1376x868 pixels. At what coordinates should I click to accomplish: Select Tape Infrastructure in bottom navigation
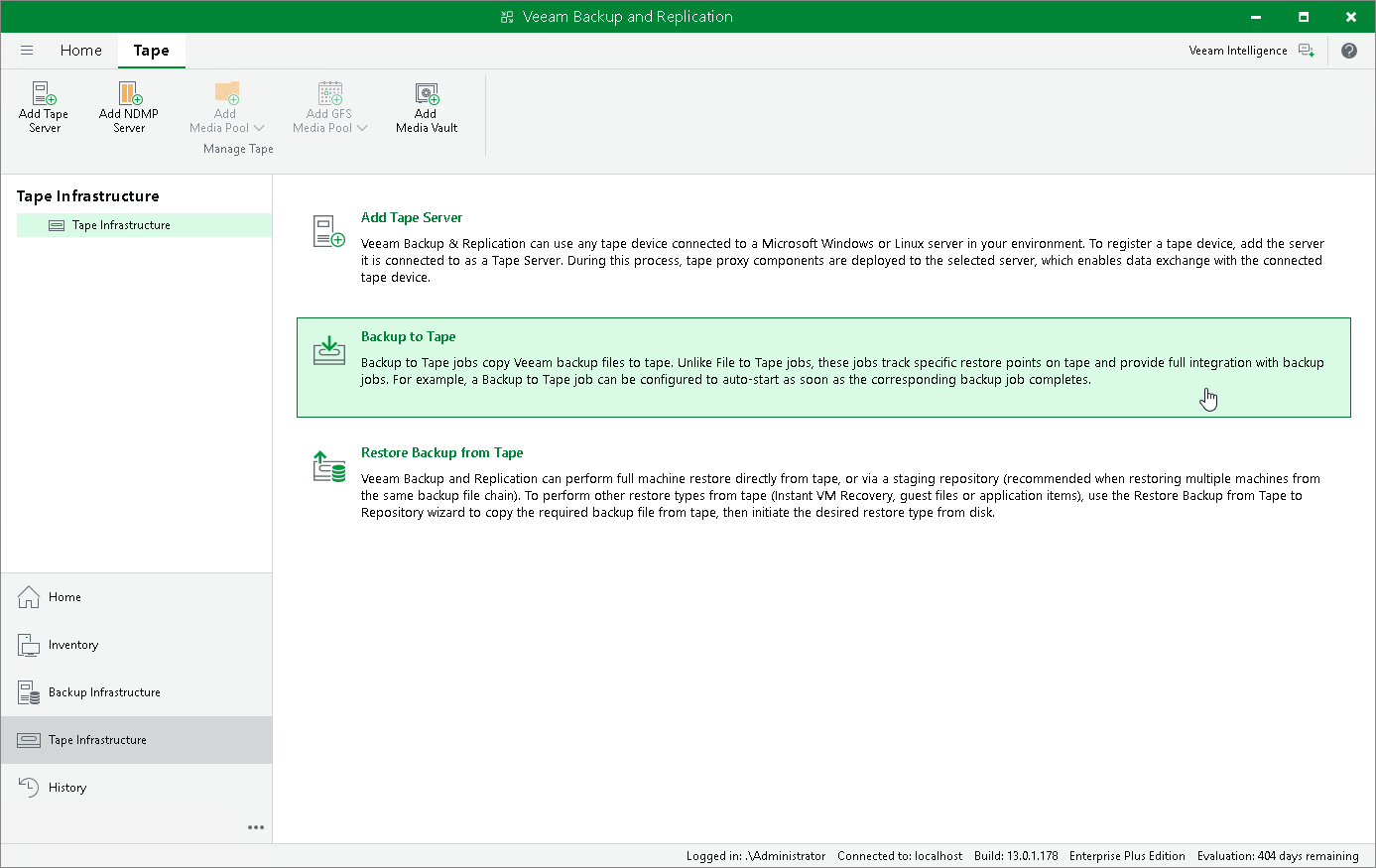[x=136, y=740]
